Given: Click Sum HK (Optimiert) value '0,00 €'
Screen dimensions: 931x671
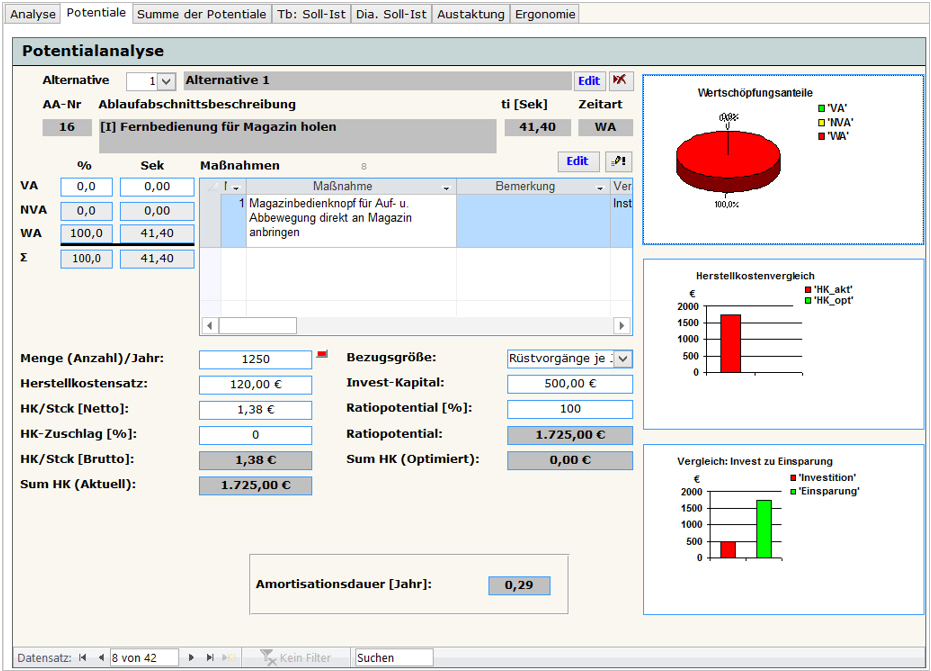Looking at the screenshot, I should pos(570,460).
